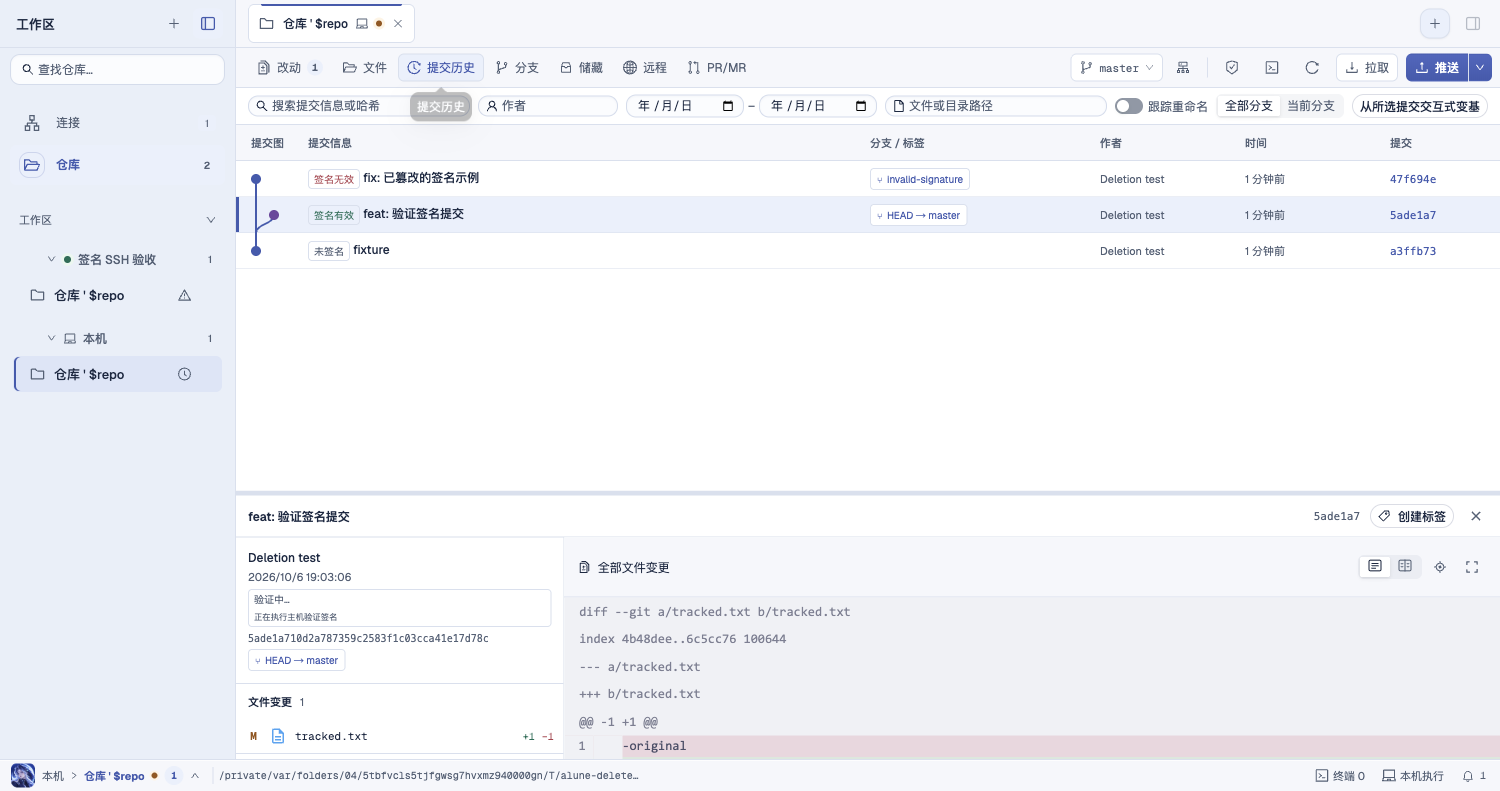Click the tree structure icon beside master
Viewport: 1500px width, 791px height.
[1183, 67]
